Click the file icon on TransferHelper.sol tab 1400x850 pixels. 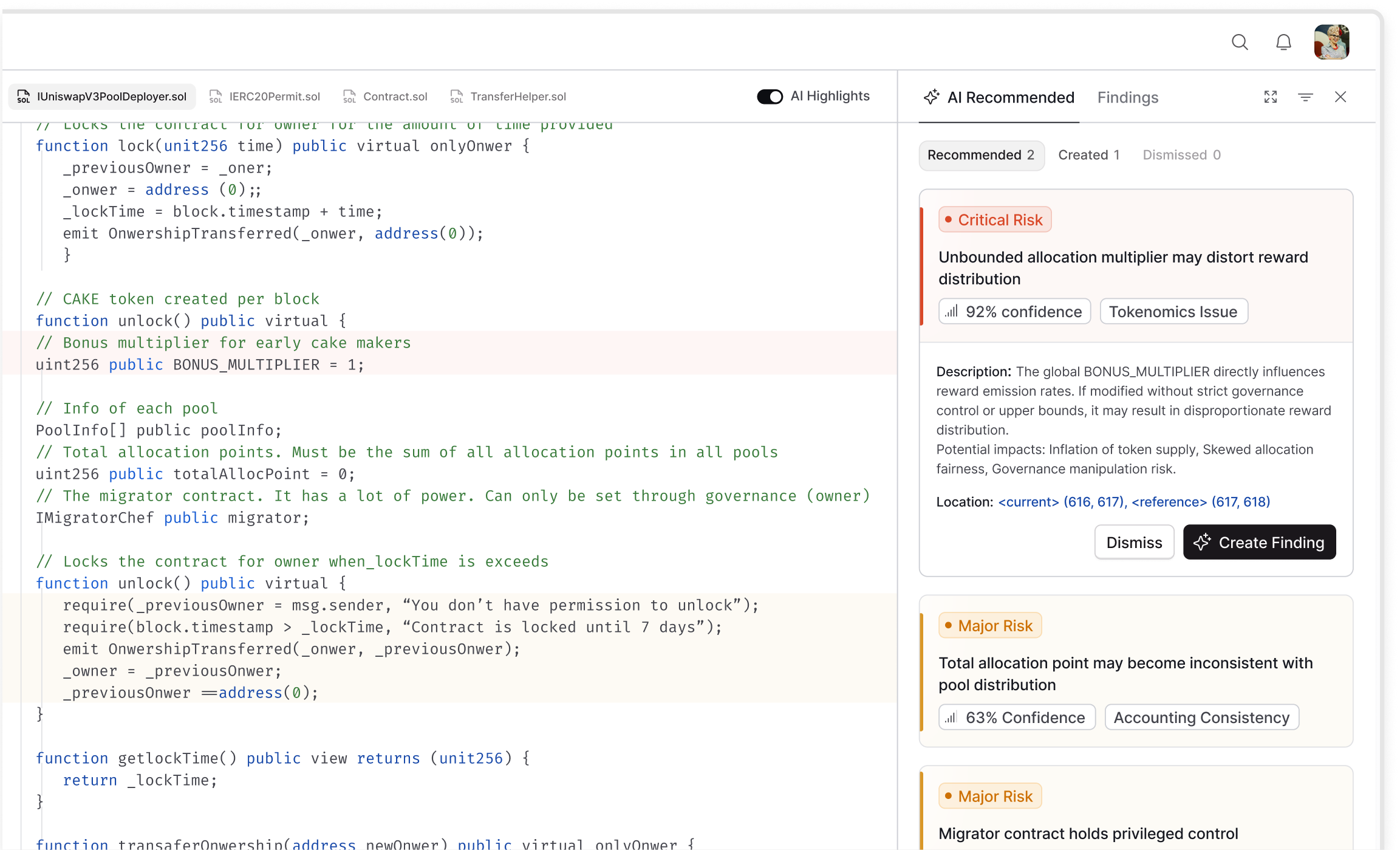[x=456, y=97]
